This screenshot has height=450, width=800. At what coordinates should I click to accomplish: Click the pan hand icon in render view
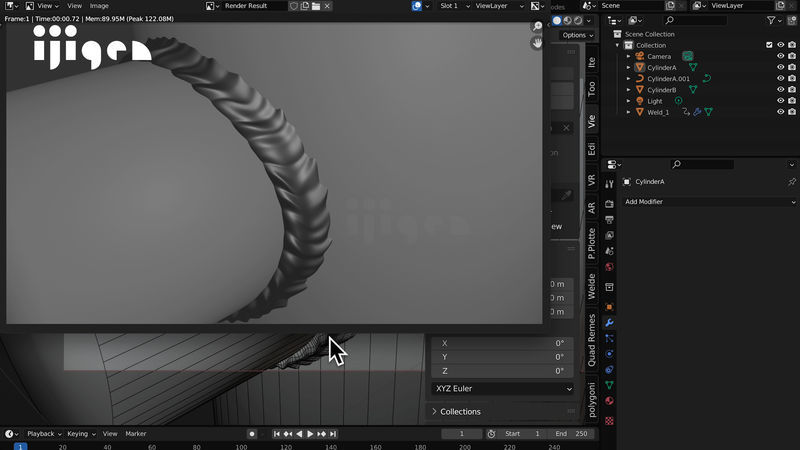(x=537, y=43)
